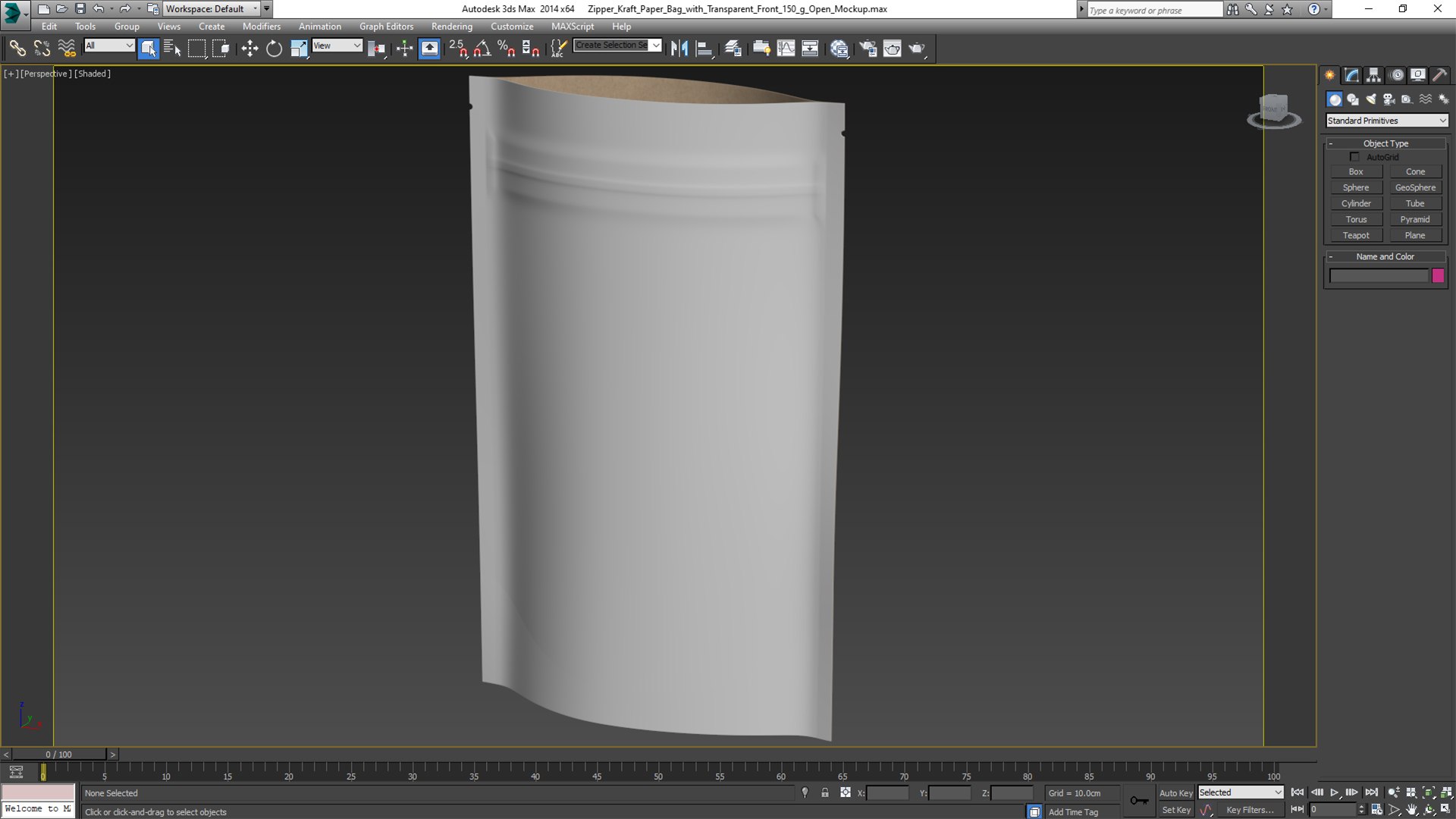This screenshot has height=819, width=1456.
Task: Toggle the Angle Snap icon
Action: (x=482, y=49)
